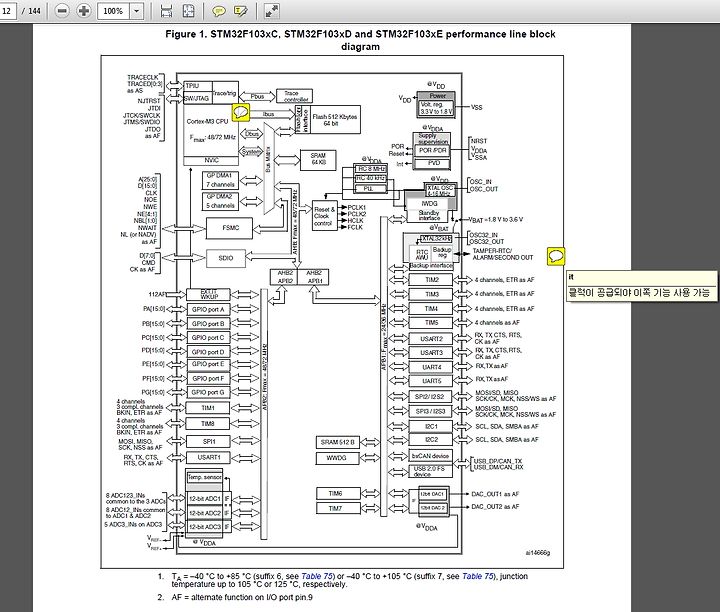
Task: Click the zoom out minus button
Action: pyautogui.click(x=62, y=11)
